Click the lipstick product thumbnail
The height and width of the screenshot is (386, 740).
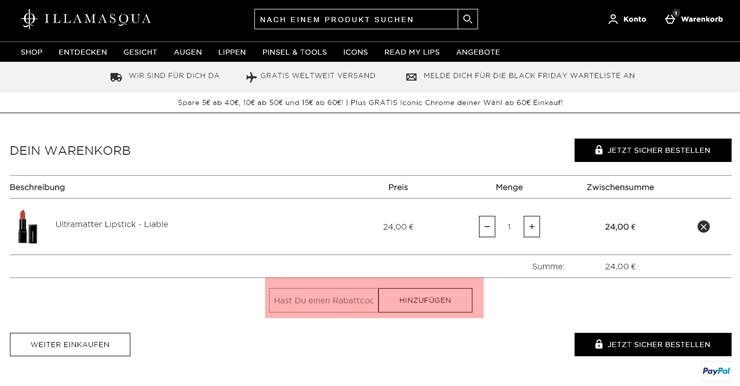[27, 227]
